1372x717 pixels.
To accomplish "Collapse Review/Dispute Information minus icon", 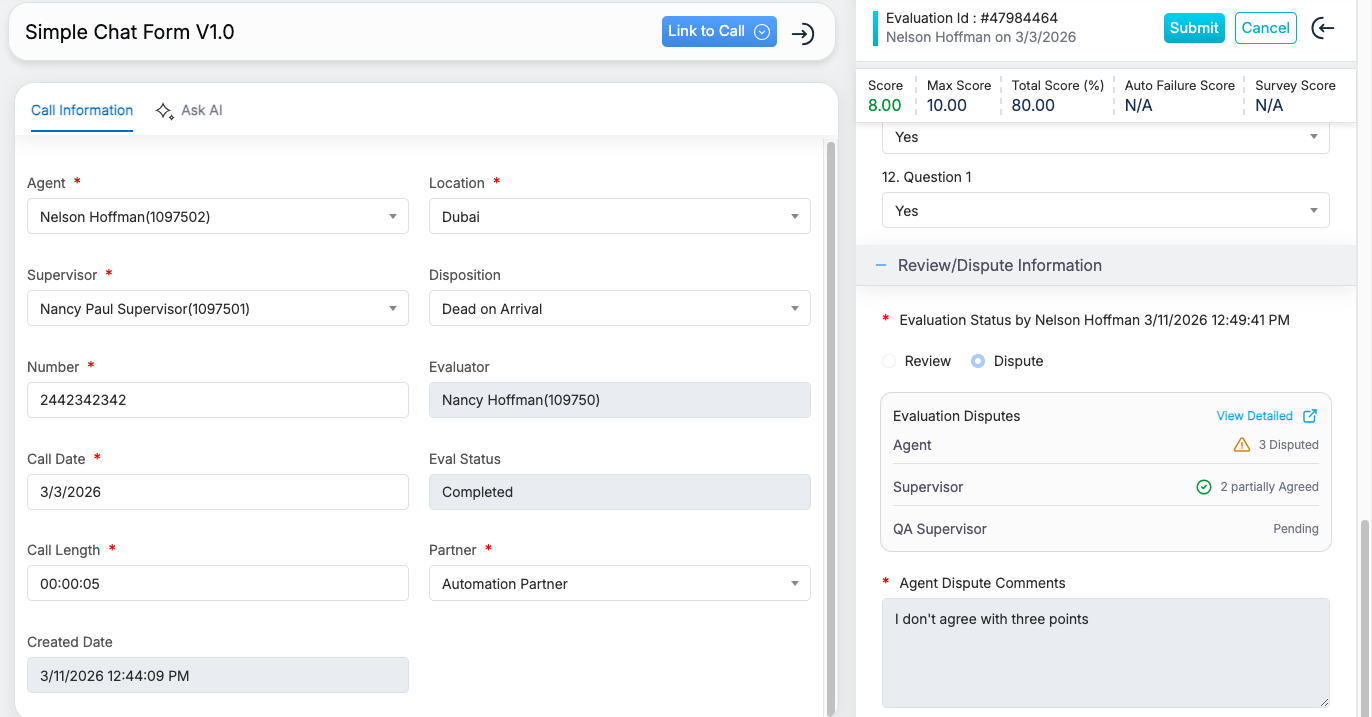I will tap(881, 266).
